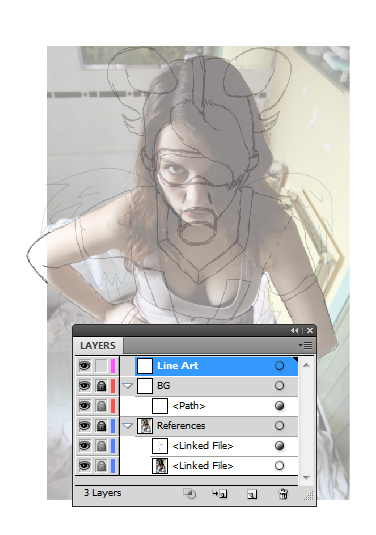
Task: Target the first Linked File appearance circle
Action: [279, 446]
